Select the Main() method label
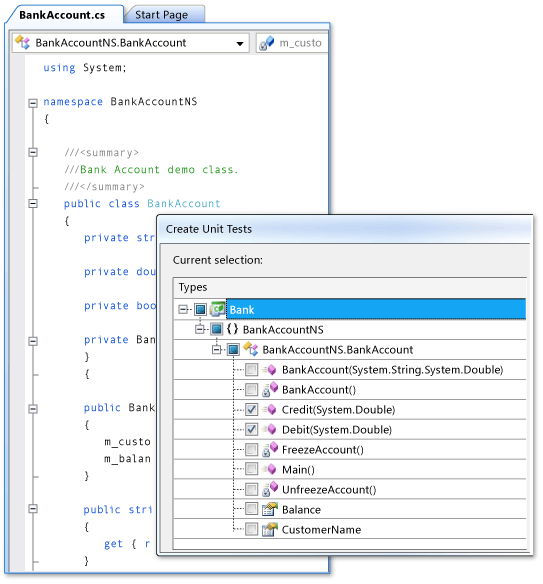This screenshot has height=584, width=543. pos(298,470)
